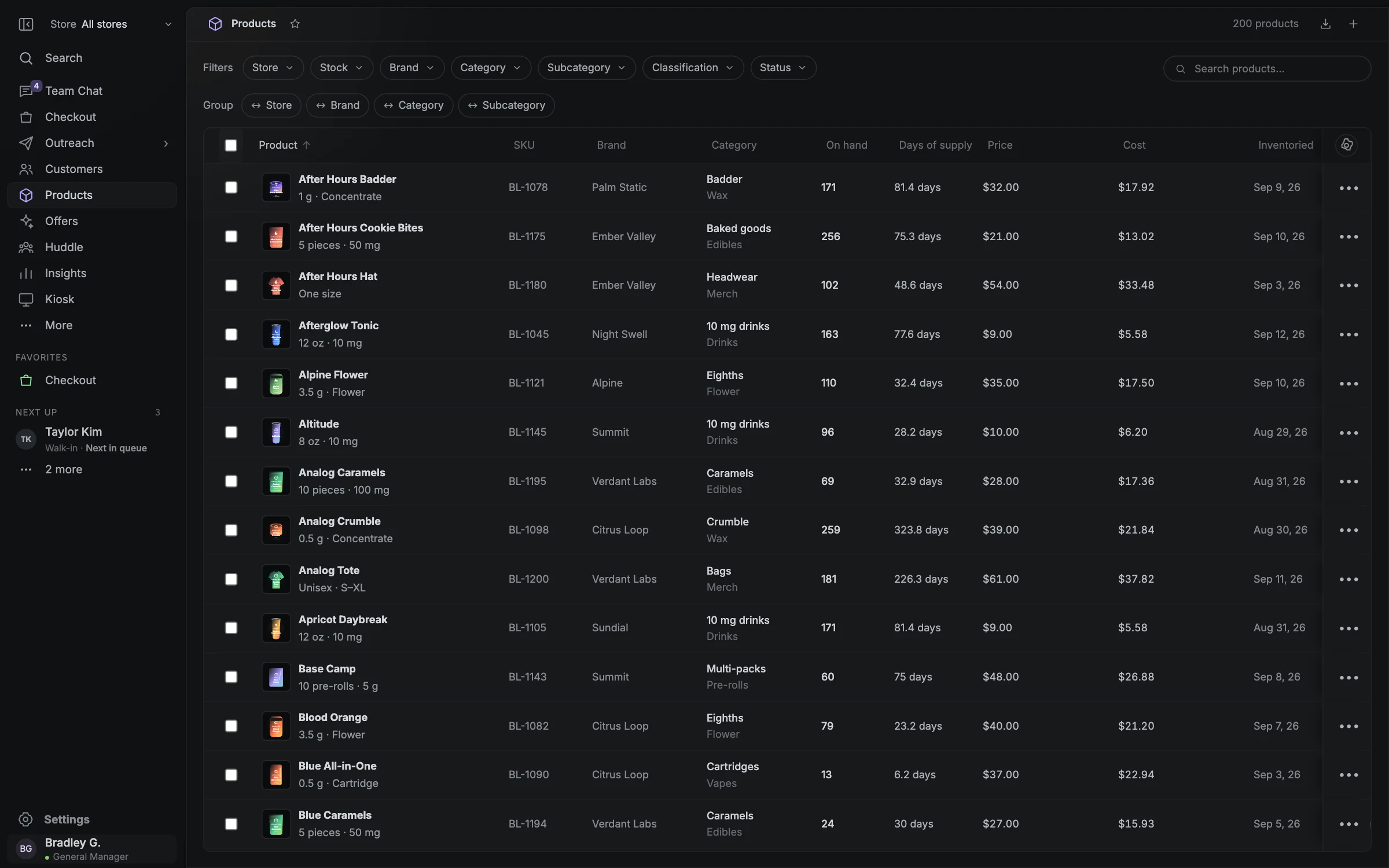Click the Settings gear icon
Screen dimensions: 1389x868
25,819
